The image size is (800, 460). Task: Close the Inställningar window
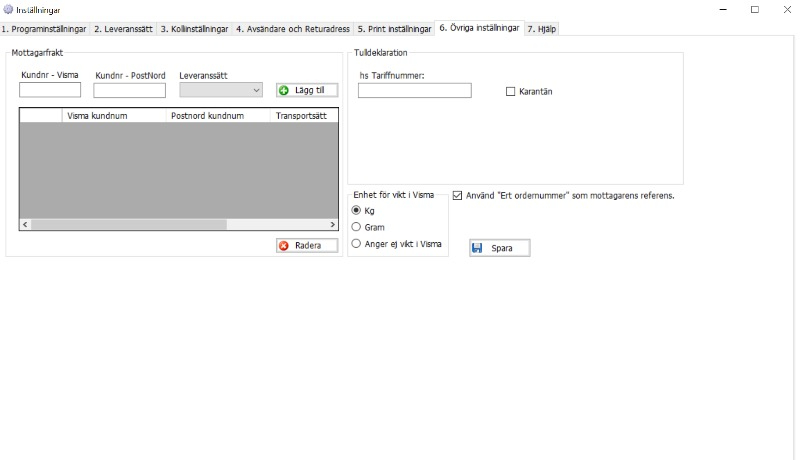point(787,10)
